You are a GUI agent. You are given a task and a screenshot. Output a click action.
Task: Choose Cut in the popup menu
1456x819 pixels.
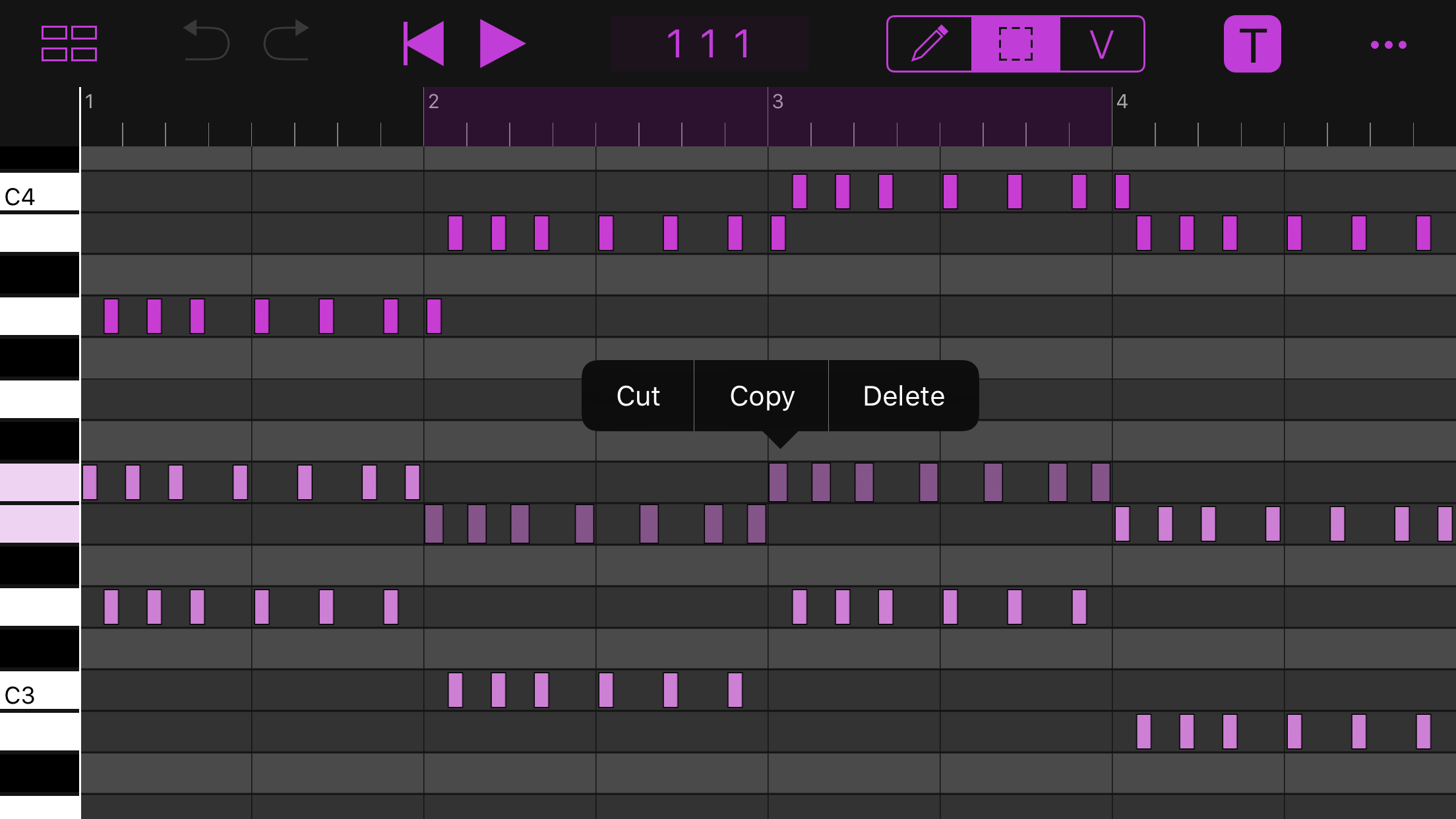click(x=638, y=396)
